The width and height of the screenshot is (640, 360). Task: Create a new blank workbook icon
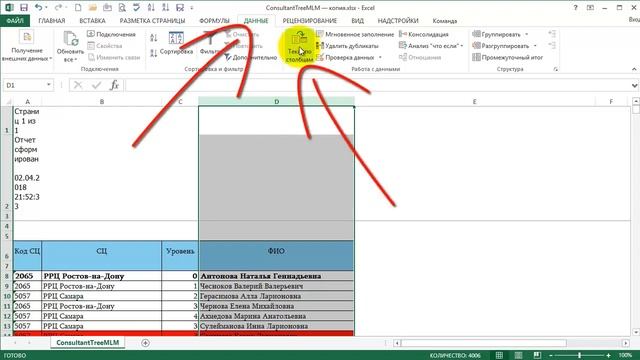tap(78, 8)
